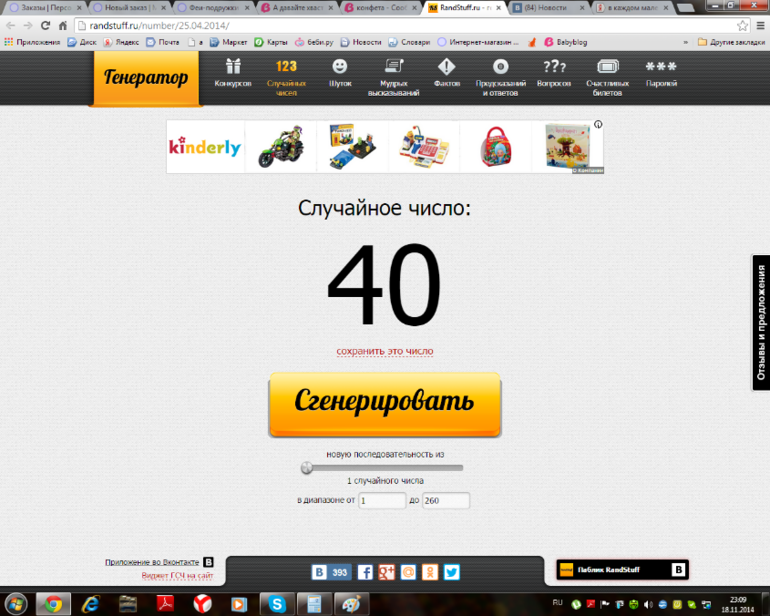This screenshot has height=616, width=770.
Task: Click the random number count slider handle
Action: pos(307,467)
